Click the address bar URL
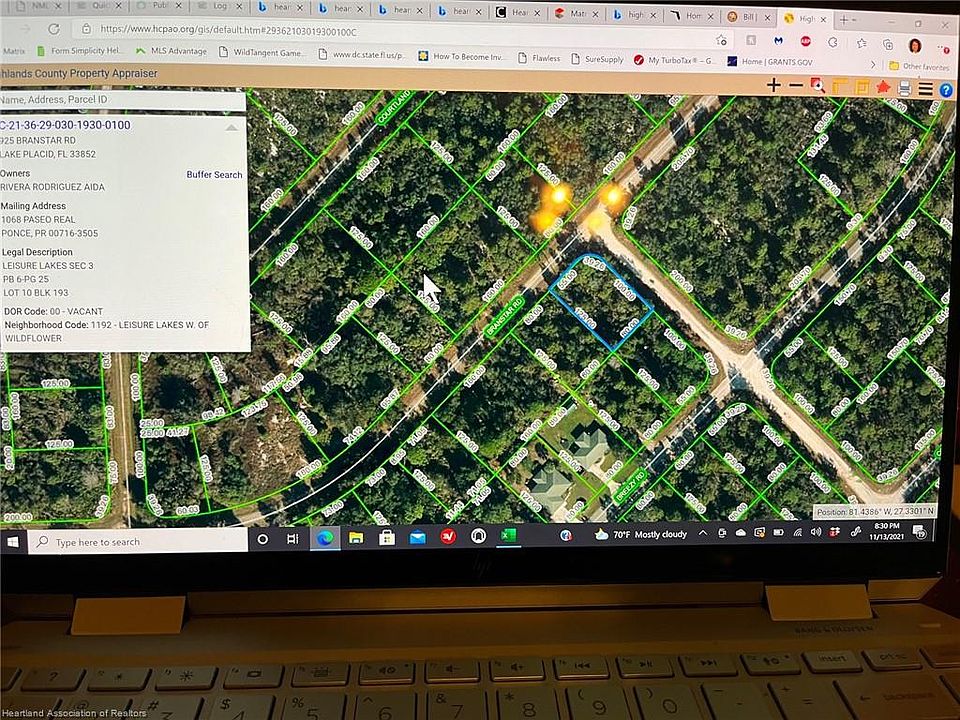This screenshot has height=720, width=960. [228, 31]
